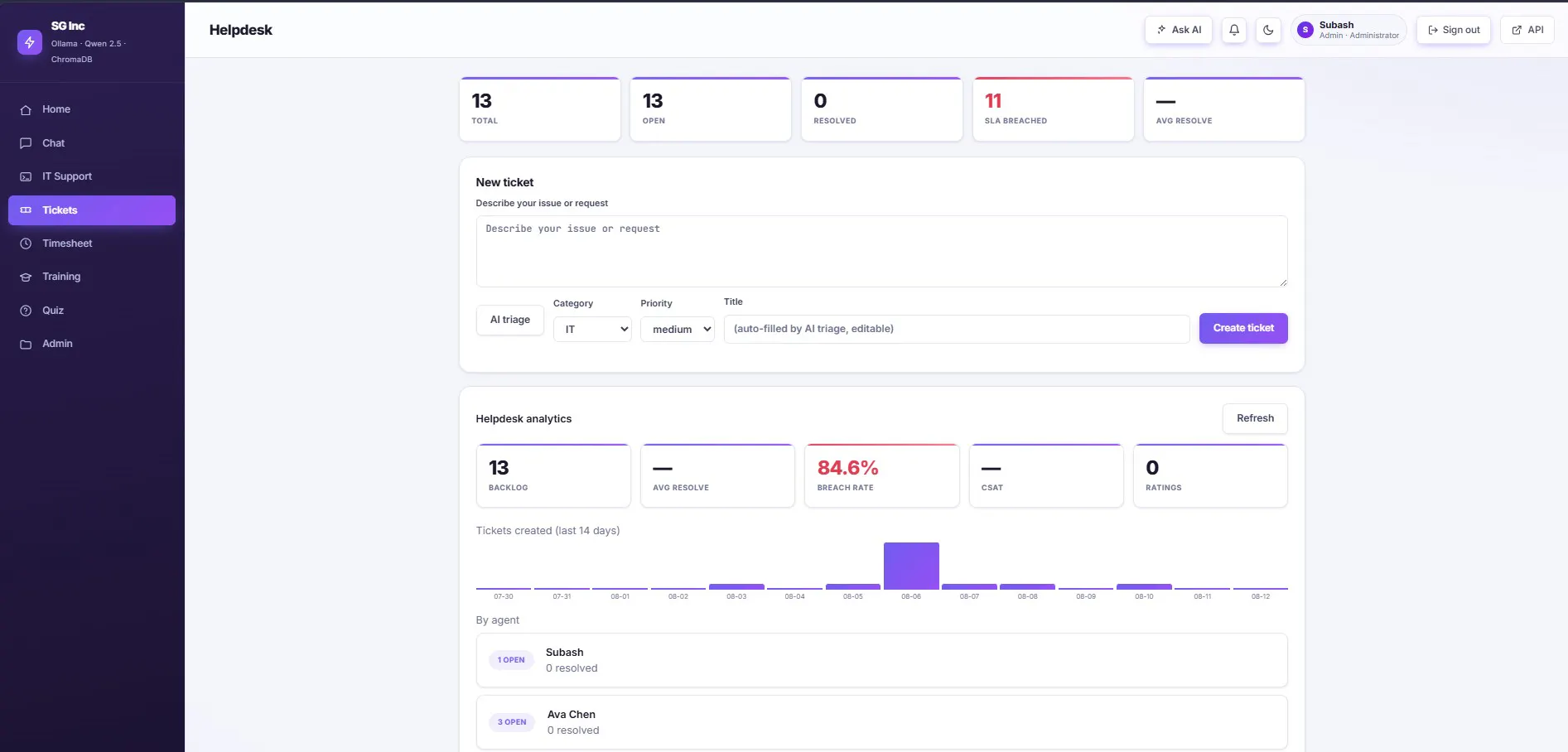Screen dimensions: 1568x752
Task: Click the 13 TOTAL stat card
Action: [x=540, y=109]
